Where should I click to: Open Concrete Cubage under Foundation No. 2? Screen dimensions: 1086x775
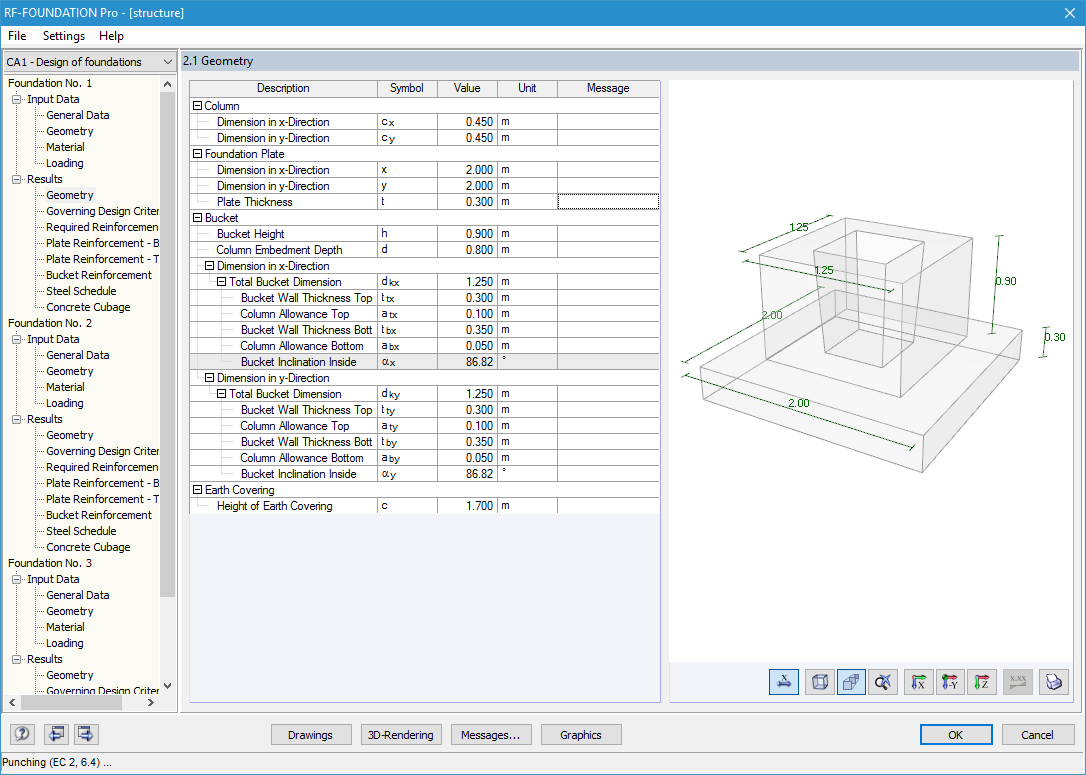[88, 547]
